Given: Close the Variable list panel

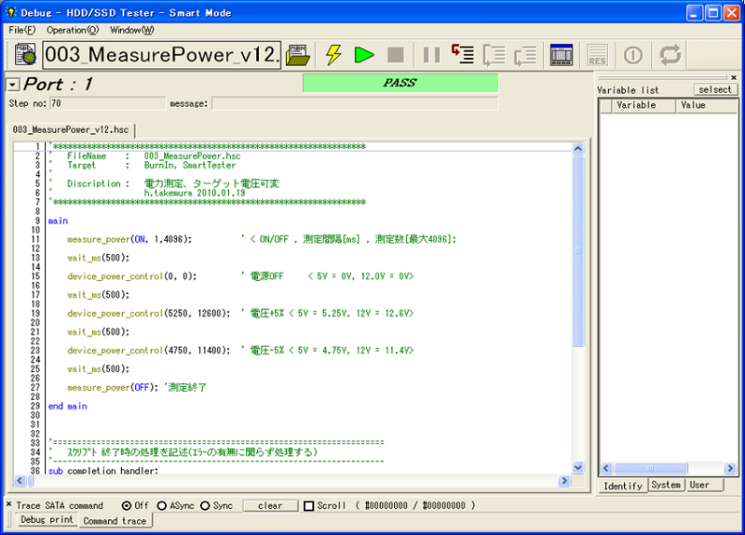Looking at the screenshot, I should (734, 77).
